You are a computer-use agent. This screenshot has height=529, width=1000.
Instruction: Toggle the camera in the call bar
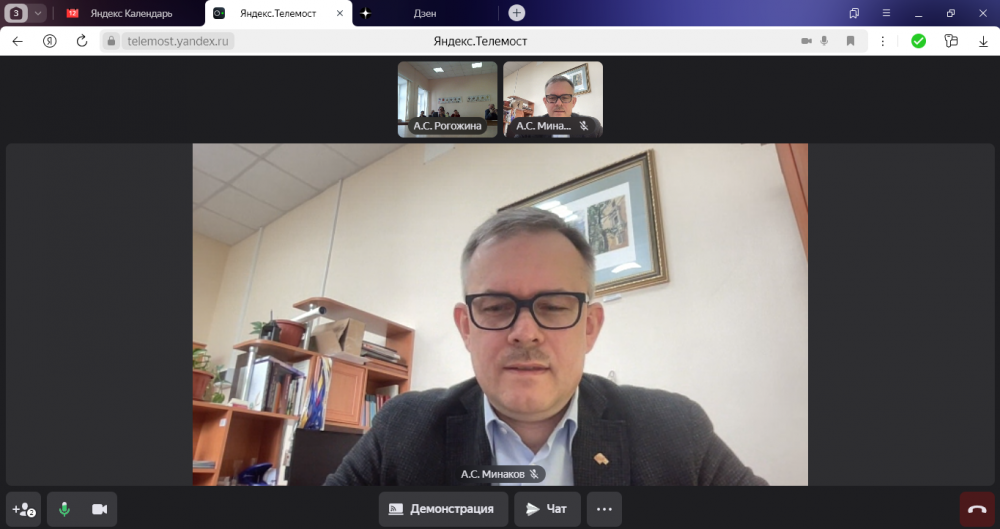point(99,509)
